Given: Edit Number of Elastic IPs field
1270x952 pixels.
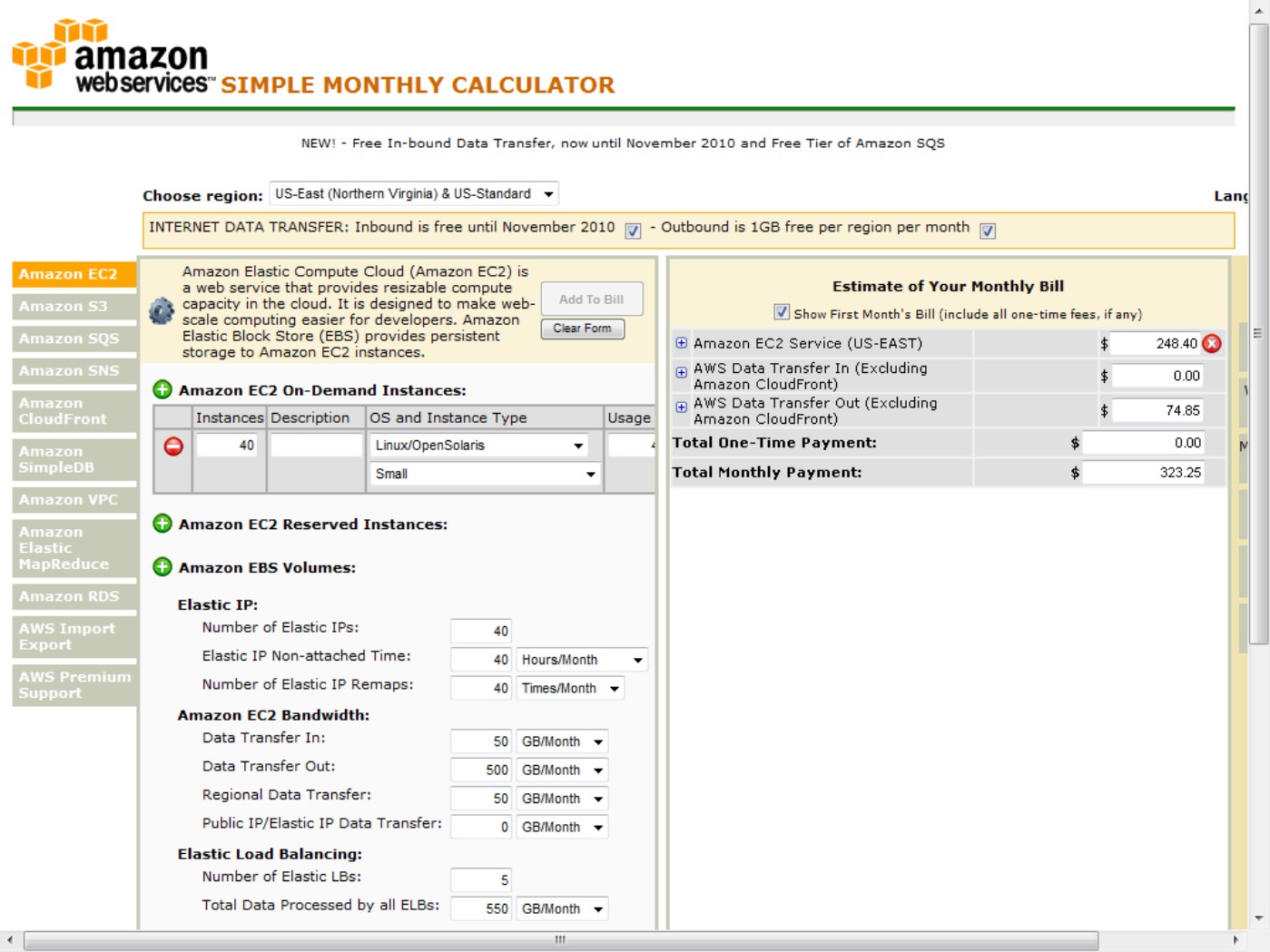Looking at the screenshot, I should pos(481,631).
